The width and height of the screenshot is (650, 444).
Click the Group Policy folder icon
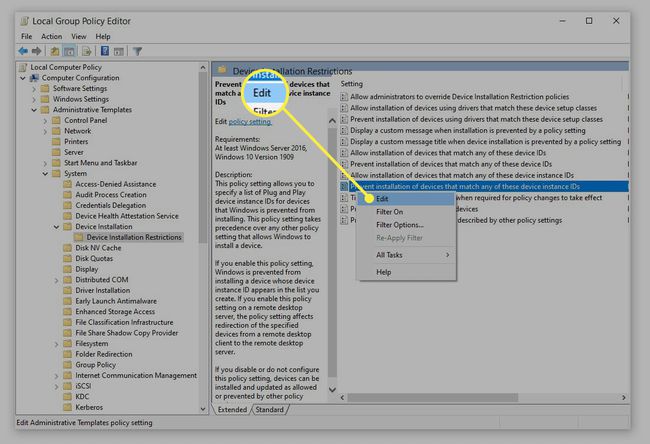tap(68, 365)
